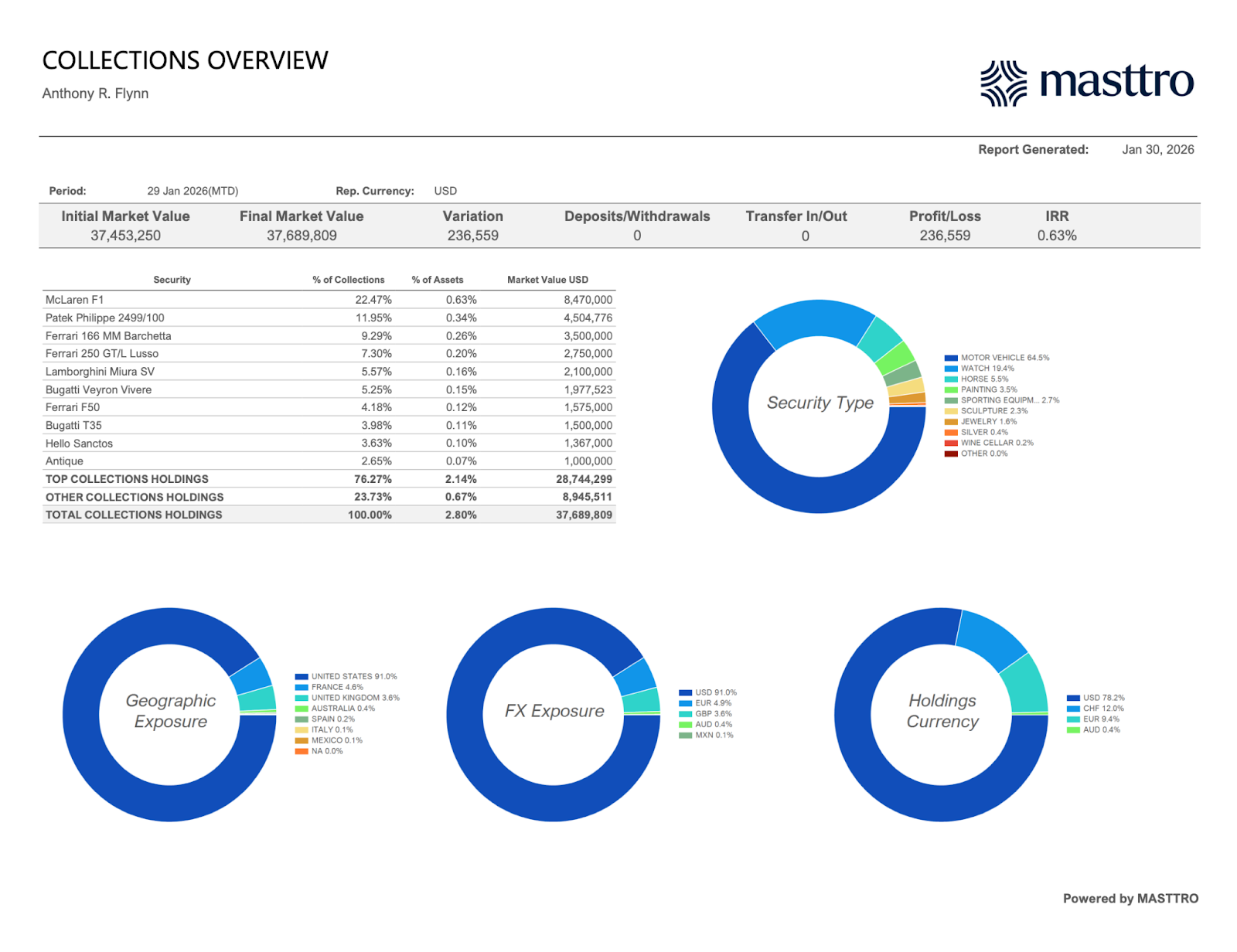Click the Rep. Currency USD value
The width and height of the screenshot is (1237, 952).
click(x=445, y=191)
